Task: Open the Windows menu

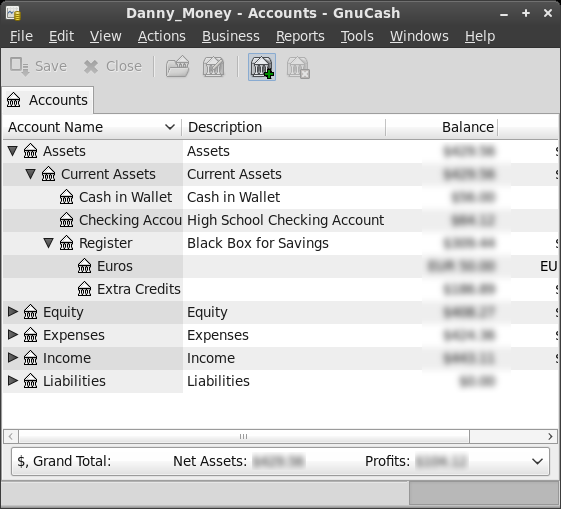Action: coord(419,36)
